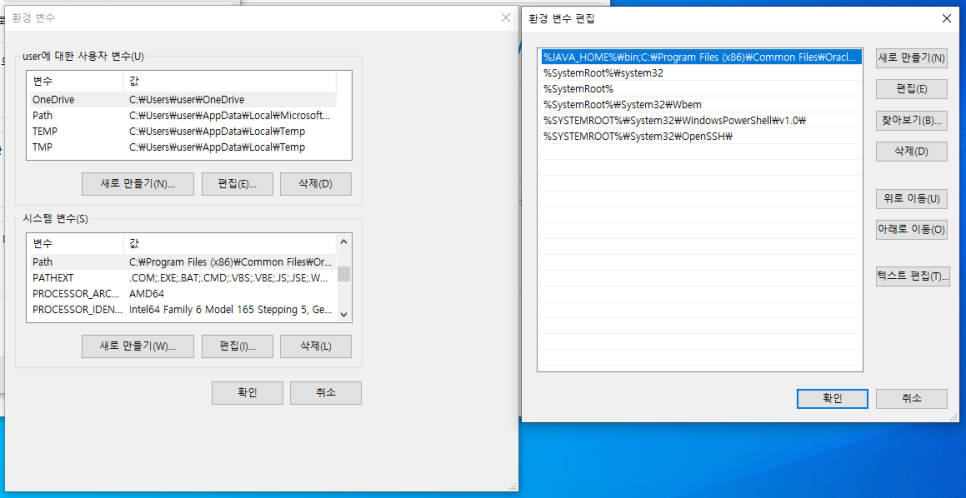Select the PROCESSOR_IDEN... system variable row
Screen dimensions: 966x498
click(x=183, y=309)
